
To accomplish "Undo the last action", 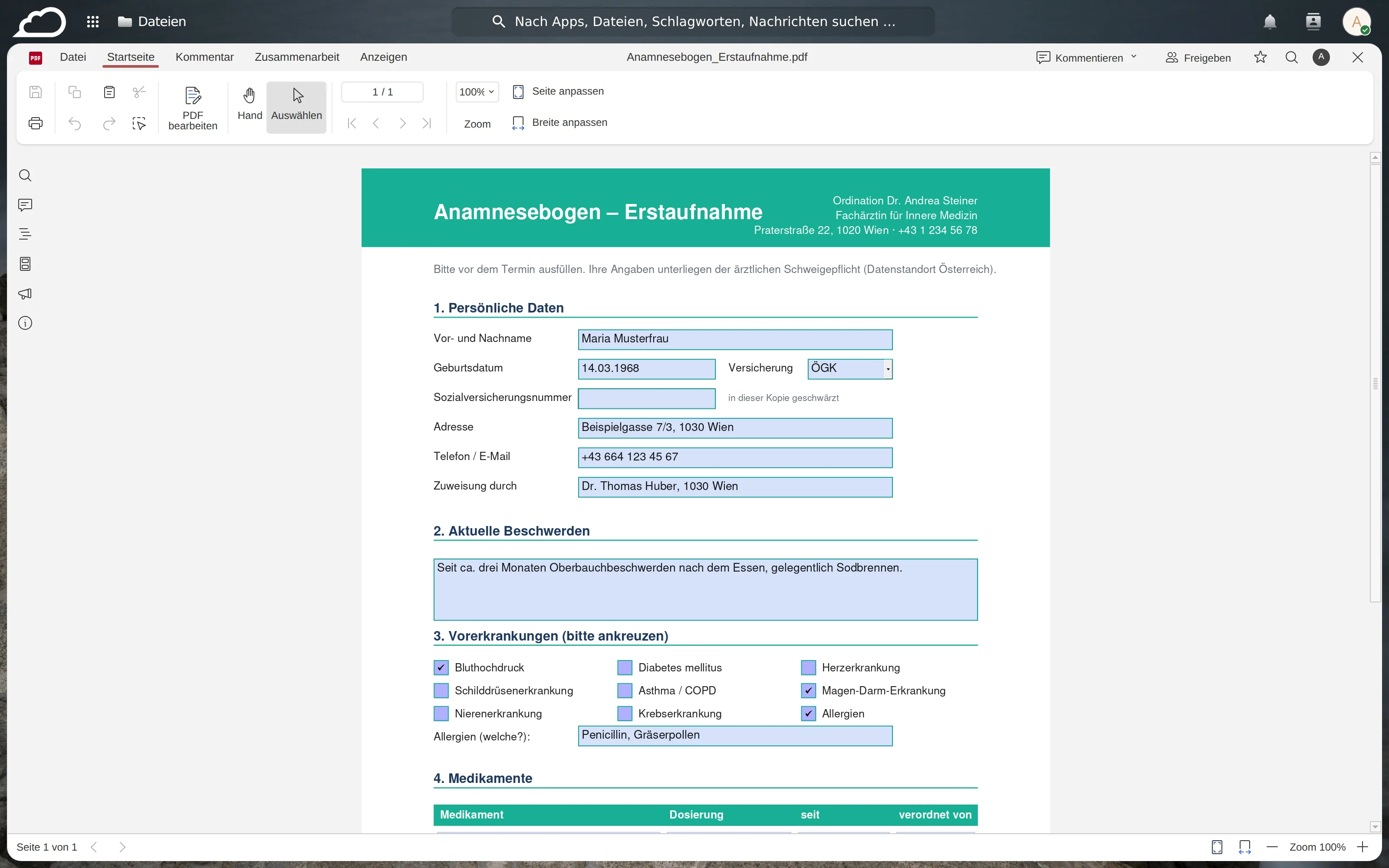I will (75, 123).
